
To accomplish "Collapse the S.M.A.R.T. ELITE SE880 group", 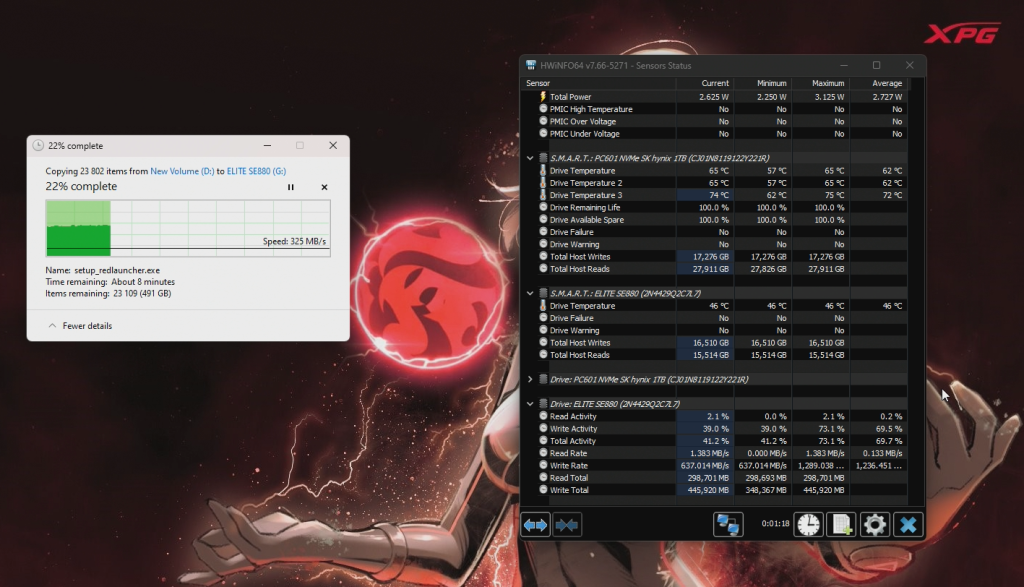I will (530, 293).
